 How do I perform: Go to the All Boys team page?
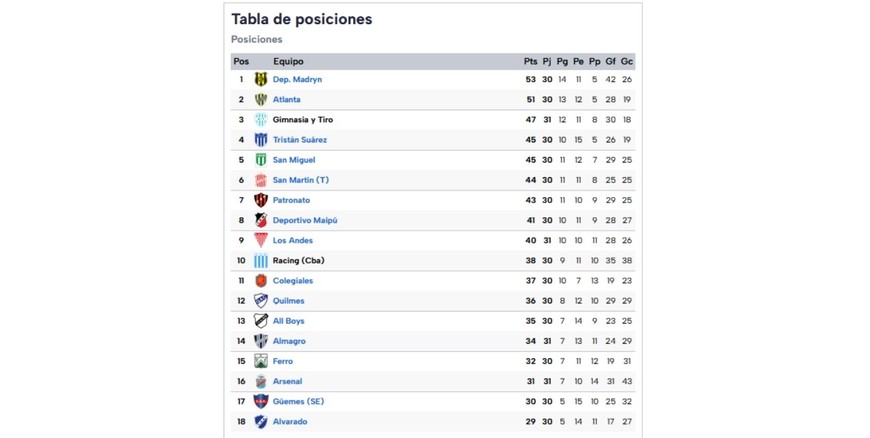[289, 321]
